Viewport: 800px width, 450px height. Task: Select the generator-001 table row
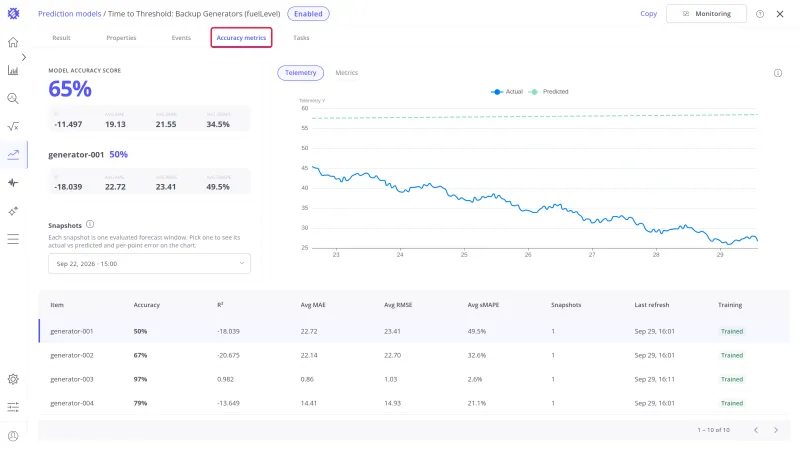point(414,331)
